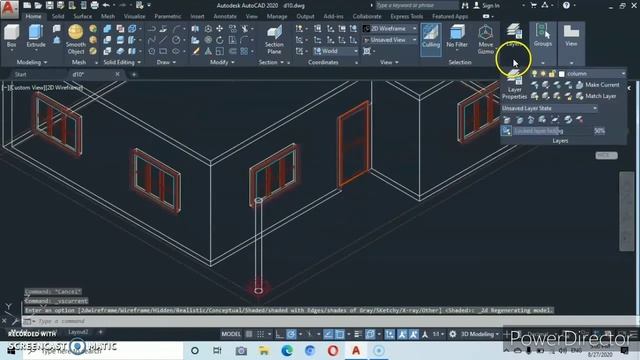The height and width of the screenshot is (360, 640).
Task: Open Opera browser from the taskbar
Action: pos(333,351)
